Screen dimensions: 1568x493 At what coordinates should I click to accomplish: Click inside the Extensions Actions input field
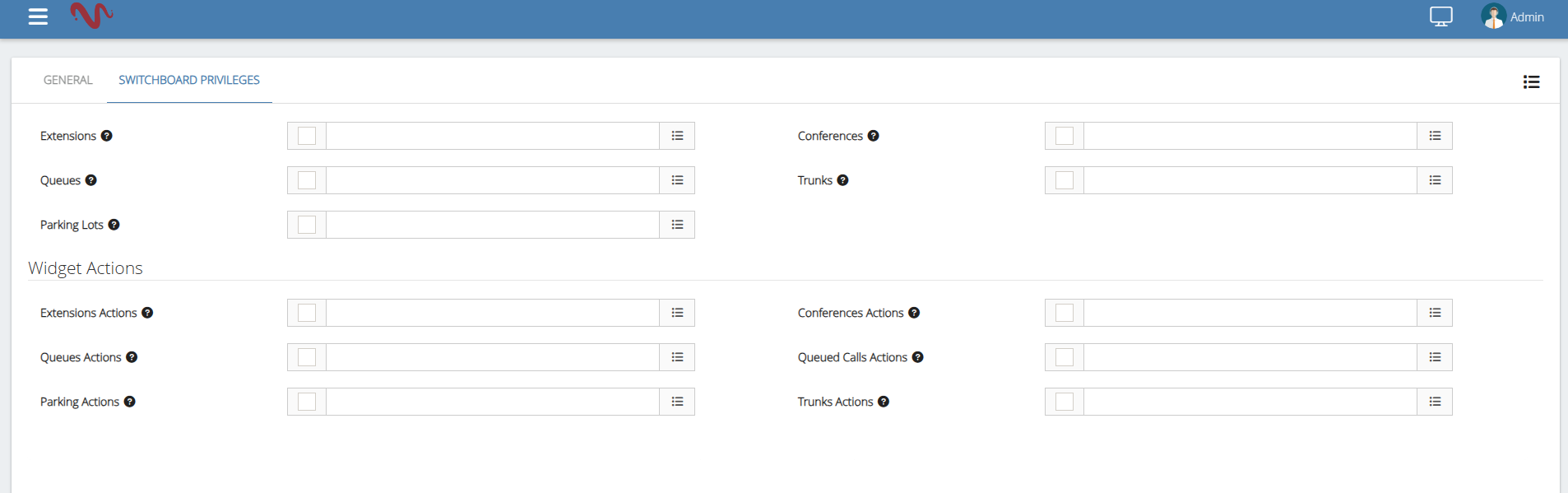pyautogui.click(x=492, y=313)
